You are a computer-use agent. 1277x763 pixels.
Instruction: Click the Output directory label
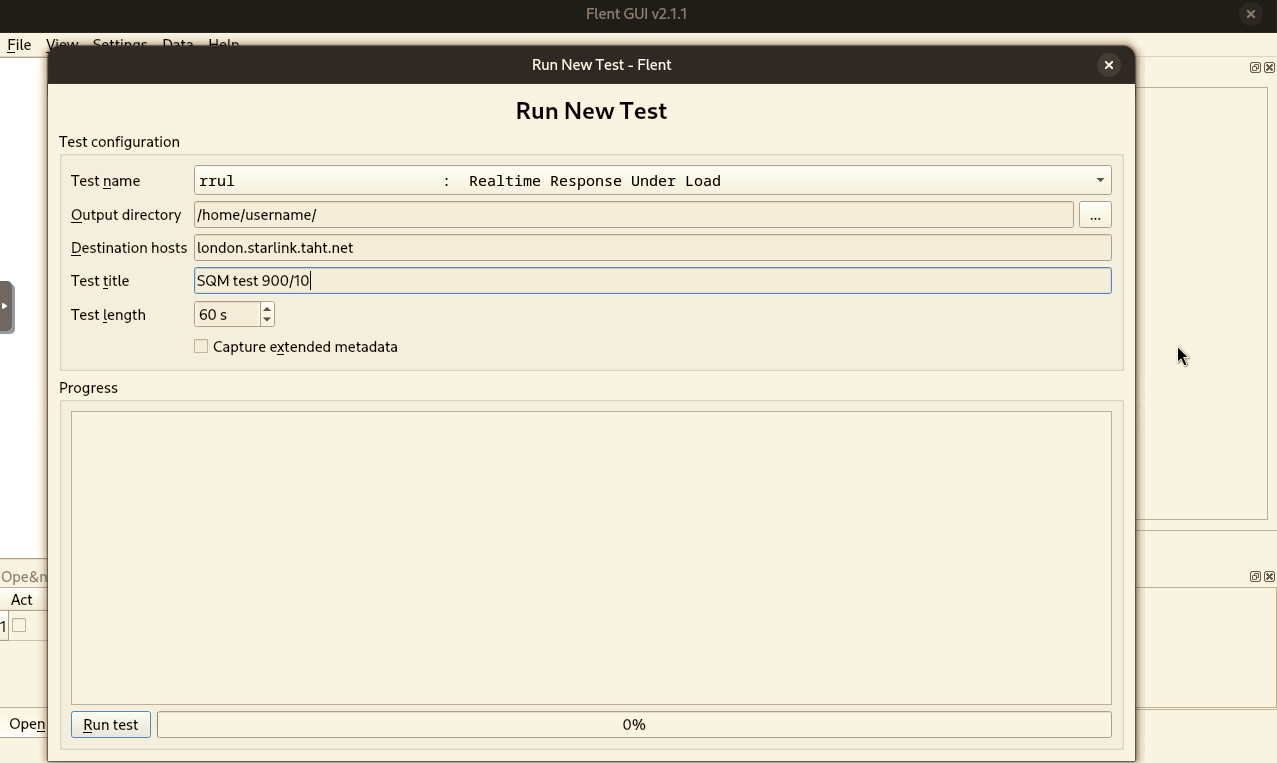126,214
